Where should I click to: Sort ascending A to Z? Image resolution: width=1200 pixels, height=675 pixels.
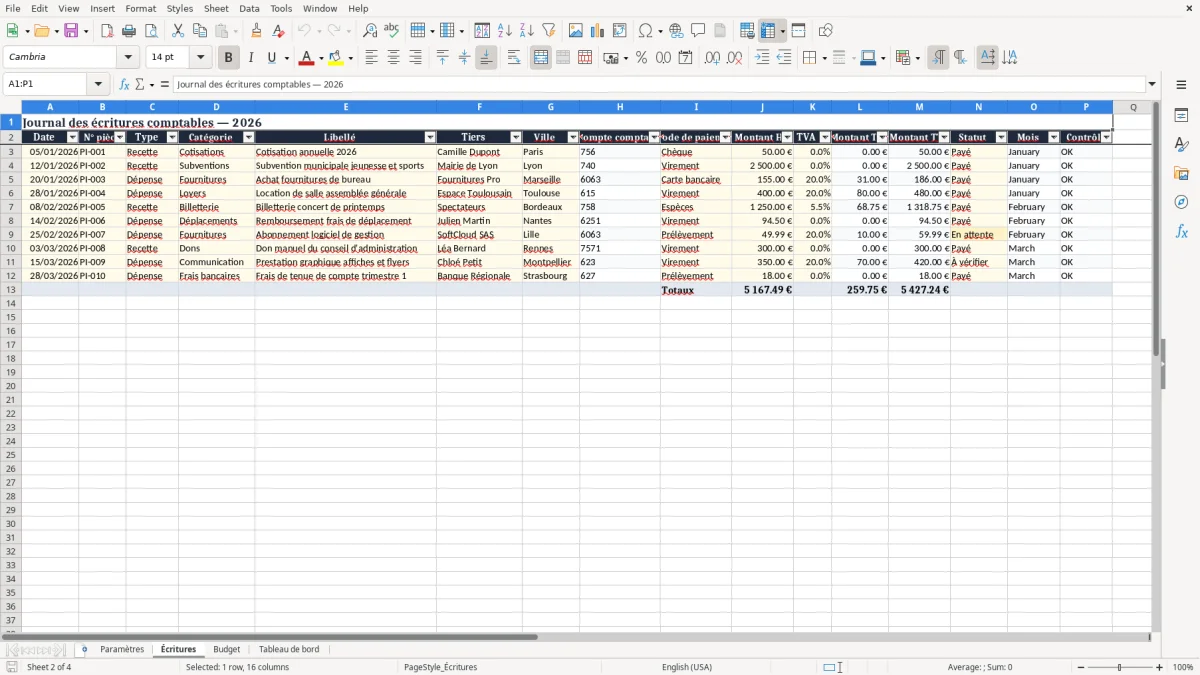[505, 31]
